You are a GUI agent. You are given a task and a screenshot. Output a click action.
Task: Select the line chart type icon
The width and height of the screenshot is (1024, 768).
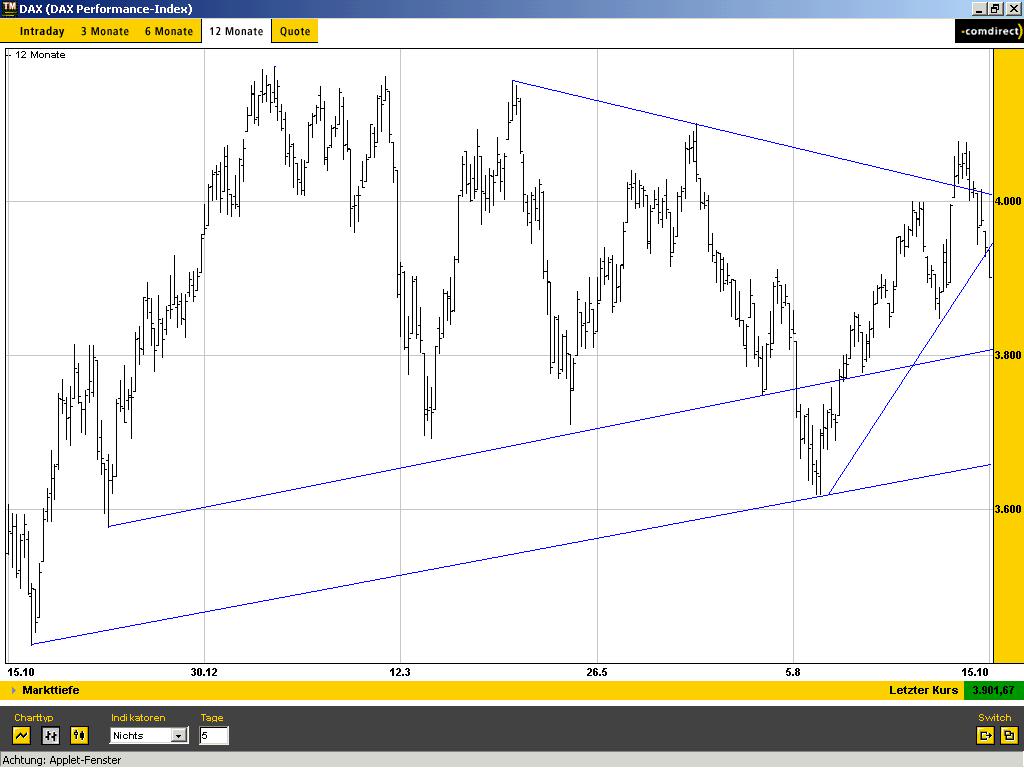(22, 735)
